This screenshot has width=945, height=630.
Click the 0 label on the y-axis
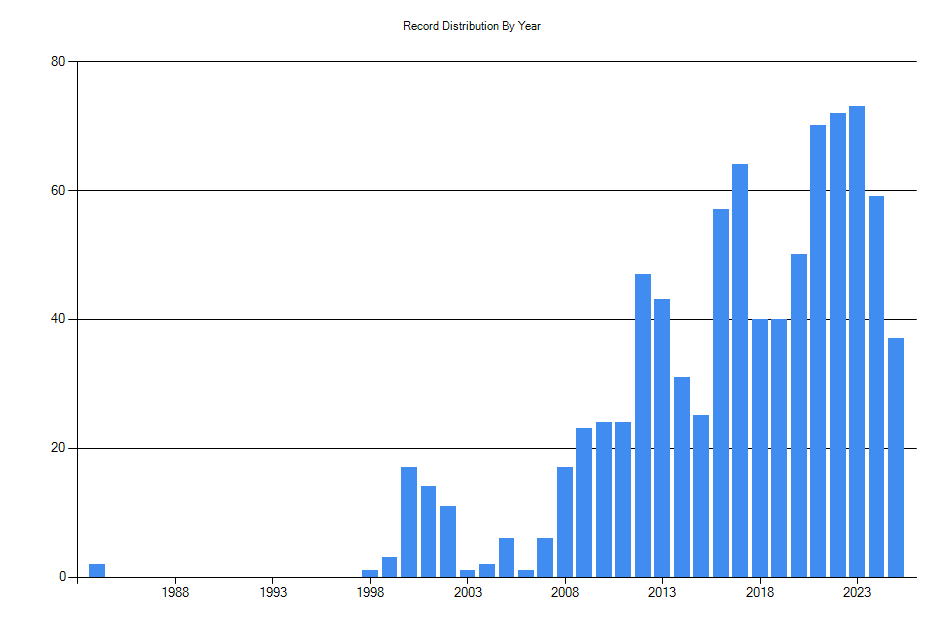click(x=61, y=576)
